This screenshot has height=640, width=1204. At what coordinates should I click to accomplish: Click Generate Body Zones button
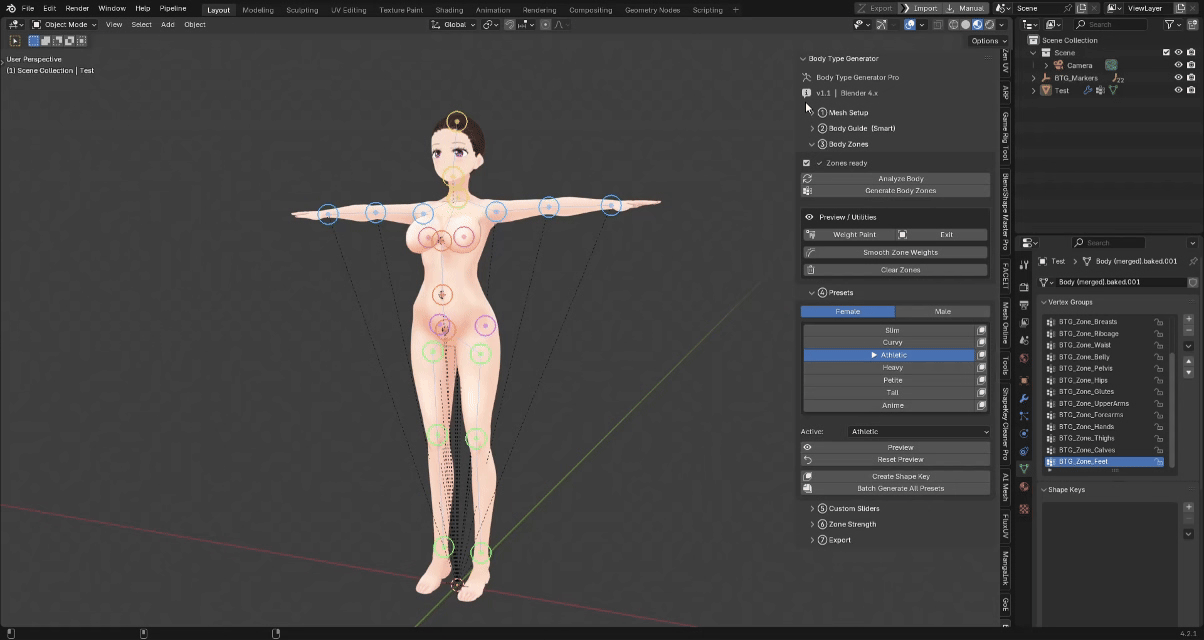click(896, 191)
